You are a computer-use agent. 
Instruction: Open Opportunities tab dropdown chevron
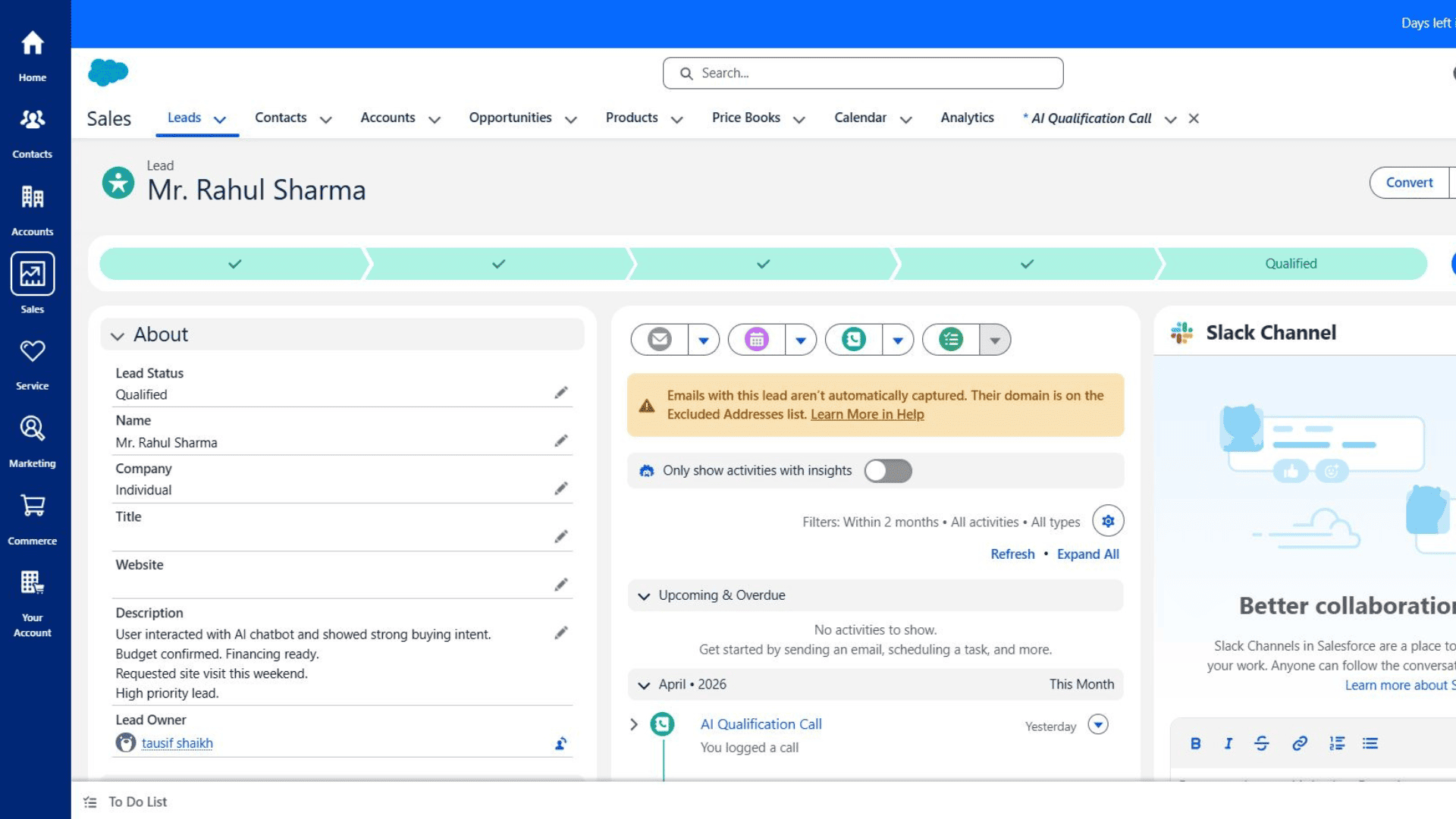pos(571,119)
